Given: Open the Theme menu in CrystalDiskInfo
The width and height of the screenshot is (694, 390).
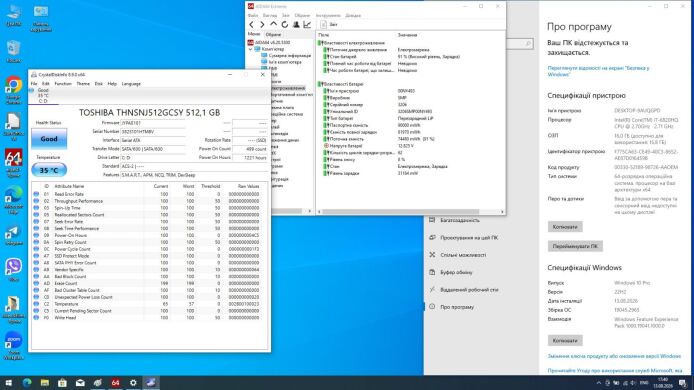Looking at the screenshot, I should click(83, 84).
